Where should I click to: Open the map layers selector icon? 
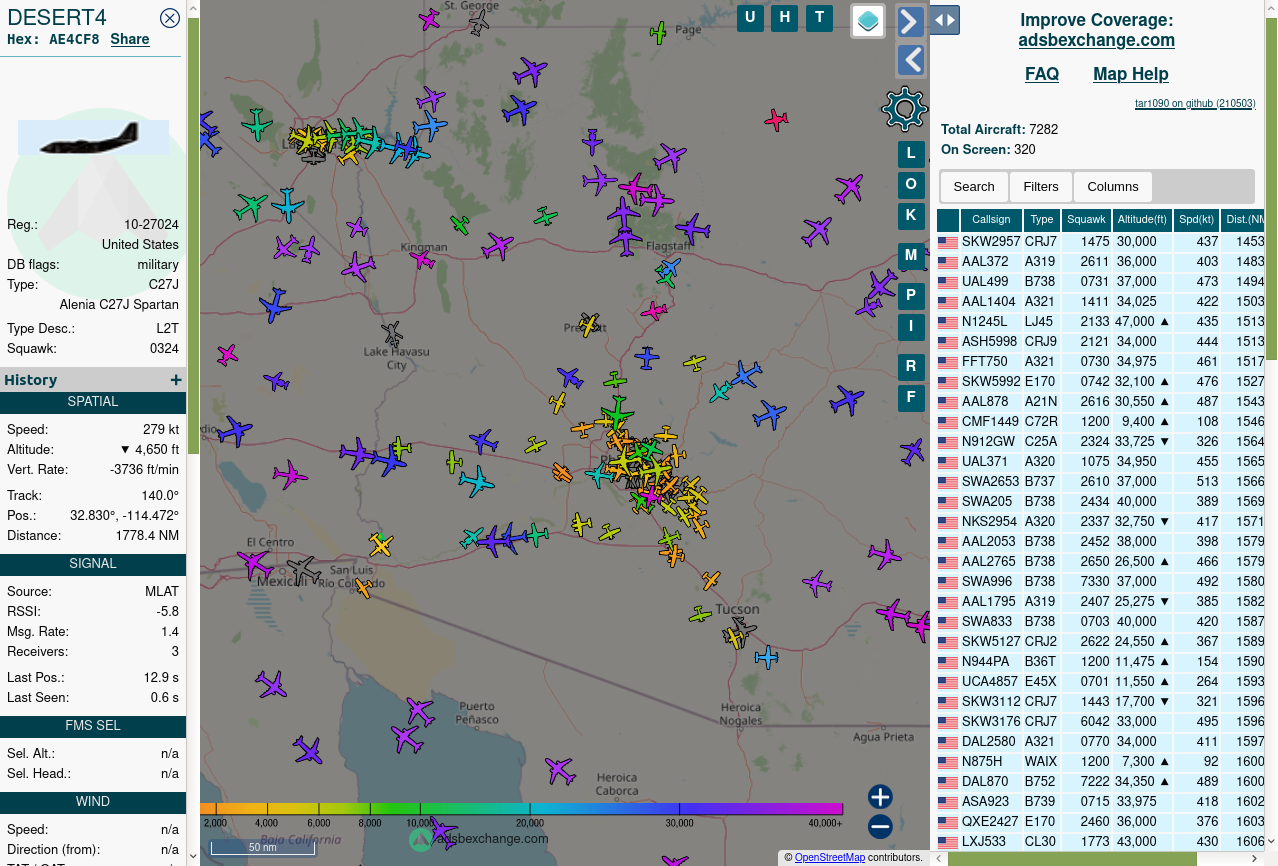click(x=868, y=21)
